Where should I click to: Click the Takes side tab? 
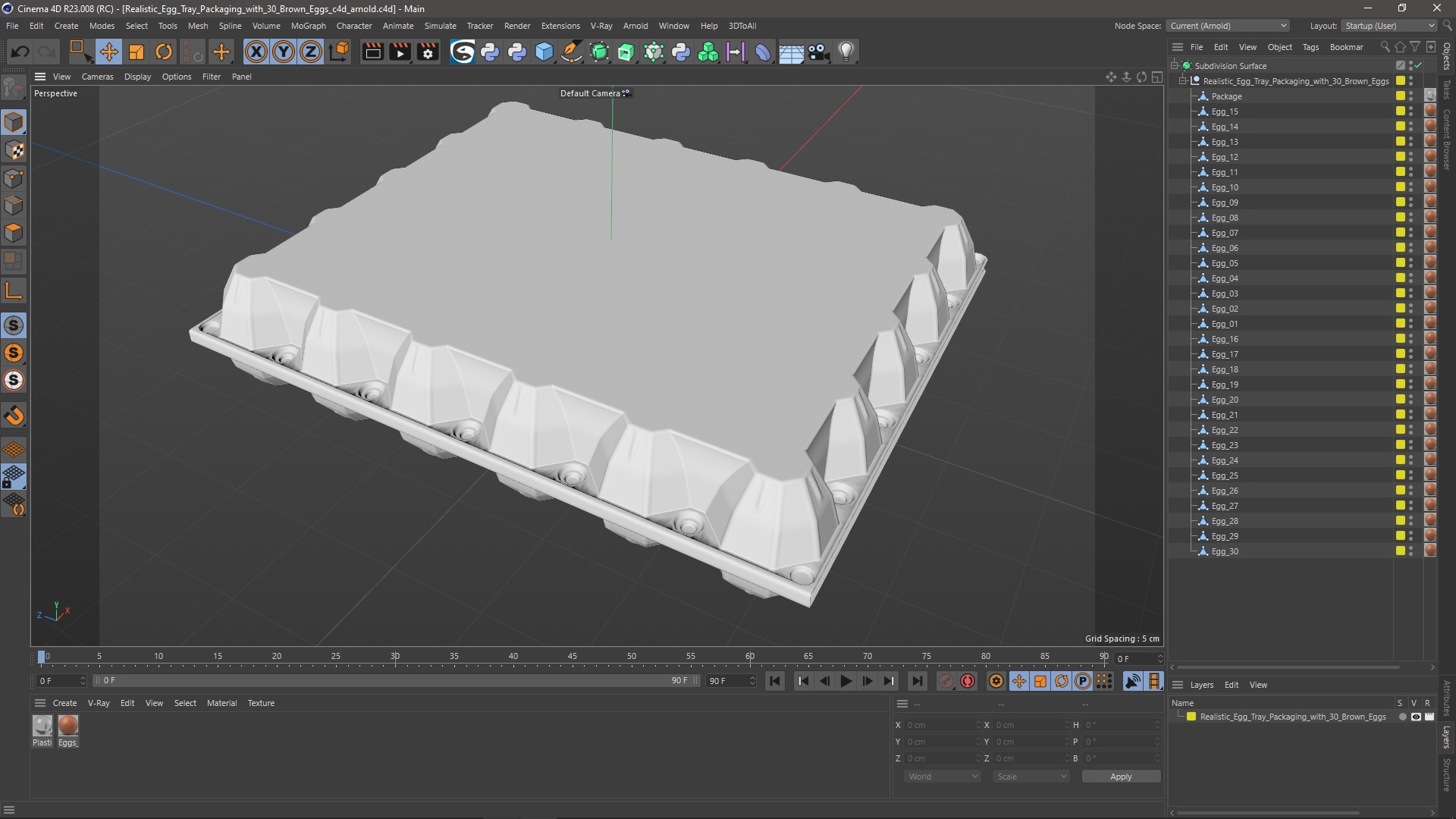(1447, 89)
